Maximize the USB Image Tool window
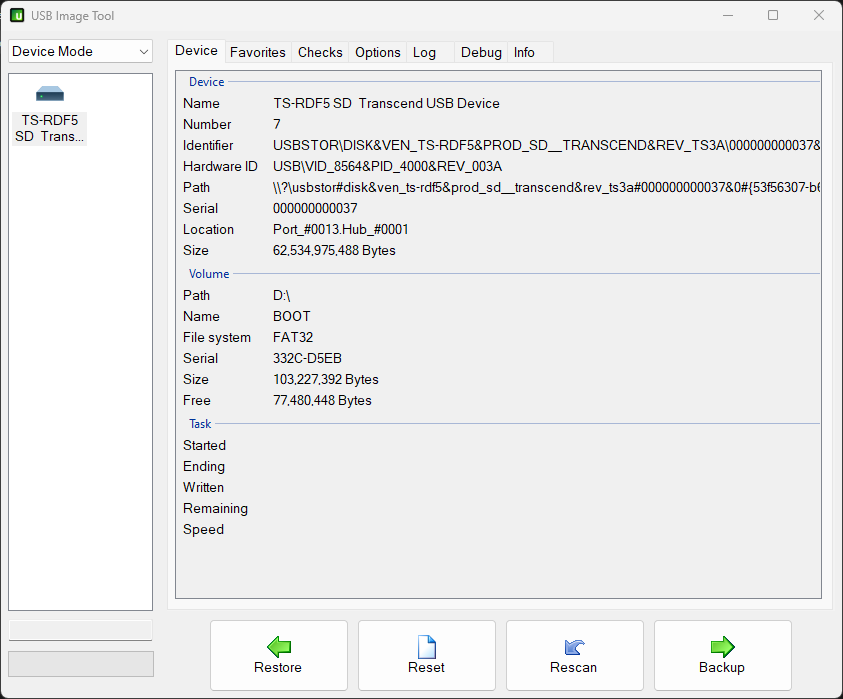The height and width of the screenshot is (699, 843). click(x=773, y=15)
